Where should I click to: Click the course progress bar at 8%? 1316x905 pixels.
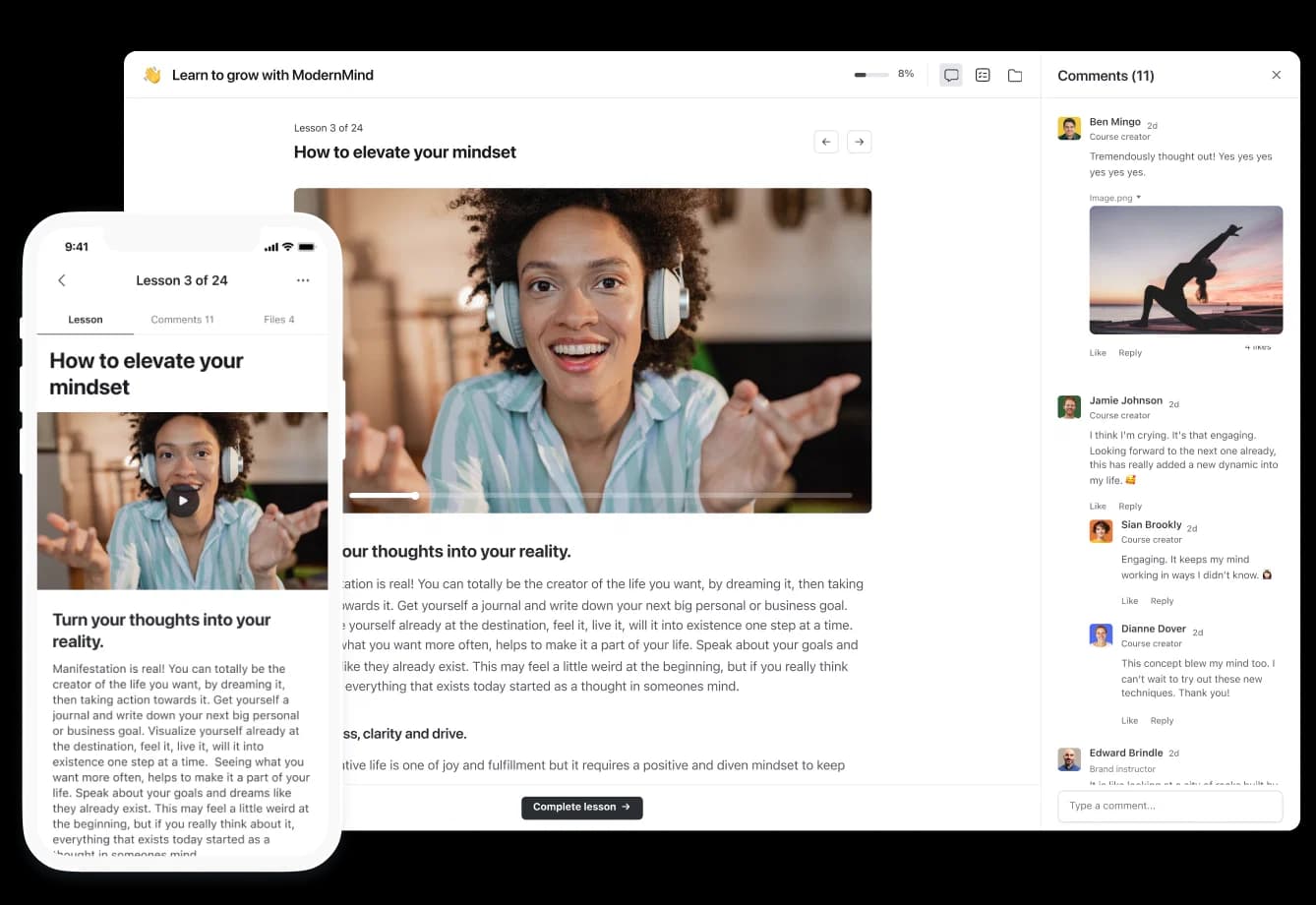click(x=871, y=75)
